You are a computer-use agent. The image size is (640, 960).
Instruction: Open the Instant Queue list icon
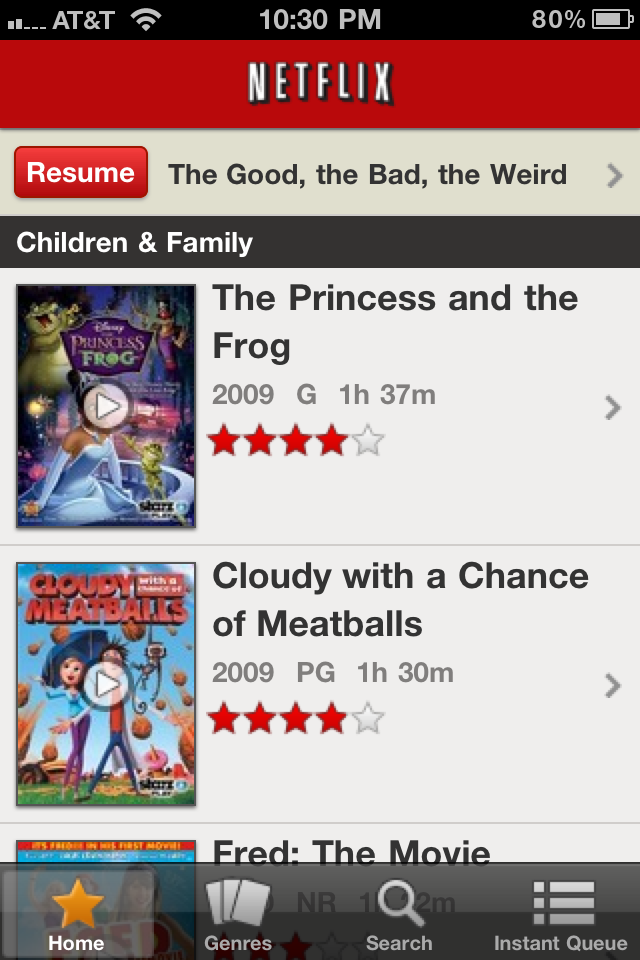click(x=562, y=904)
